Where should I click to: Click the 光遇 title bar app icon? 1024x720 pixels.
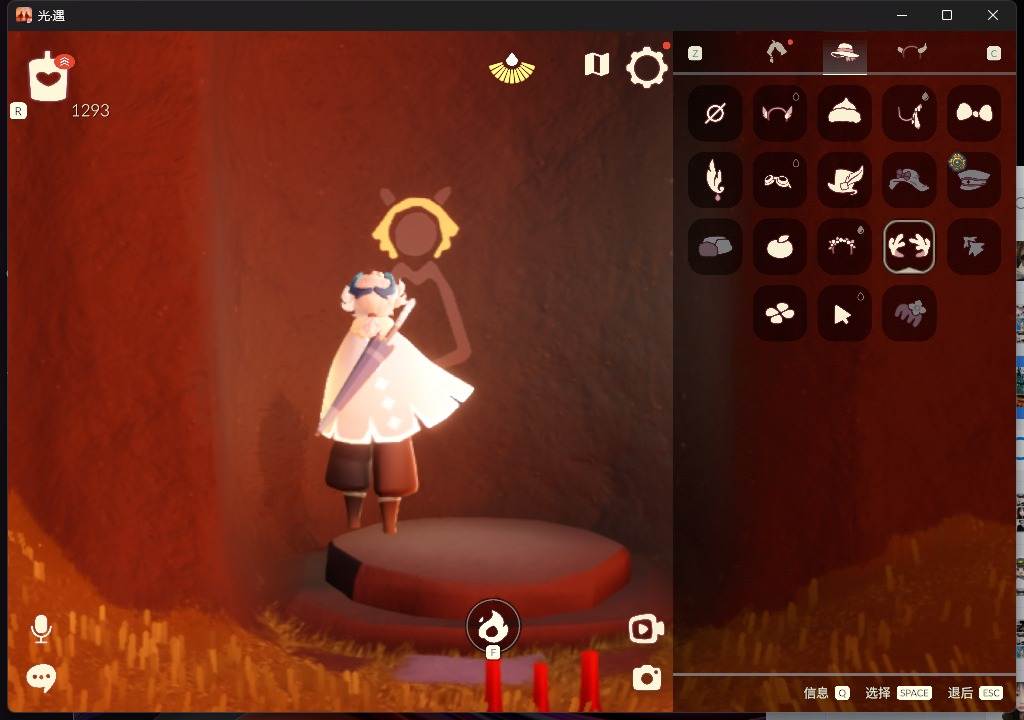(x=24, y=15)
